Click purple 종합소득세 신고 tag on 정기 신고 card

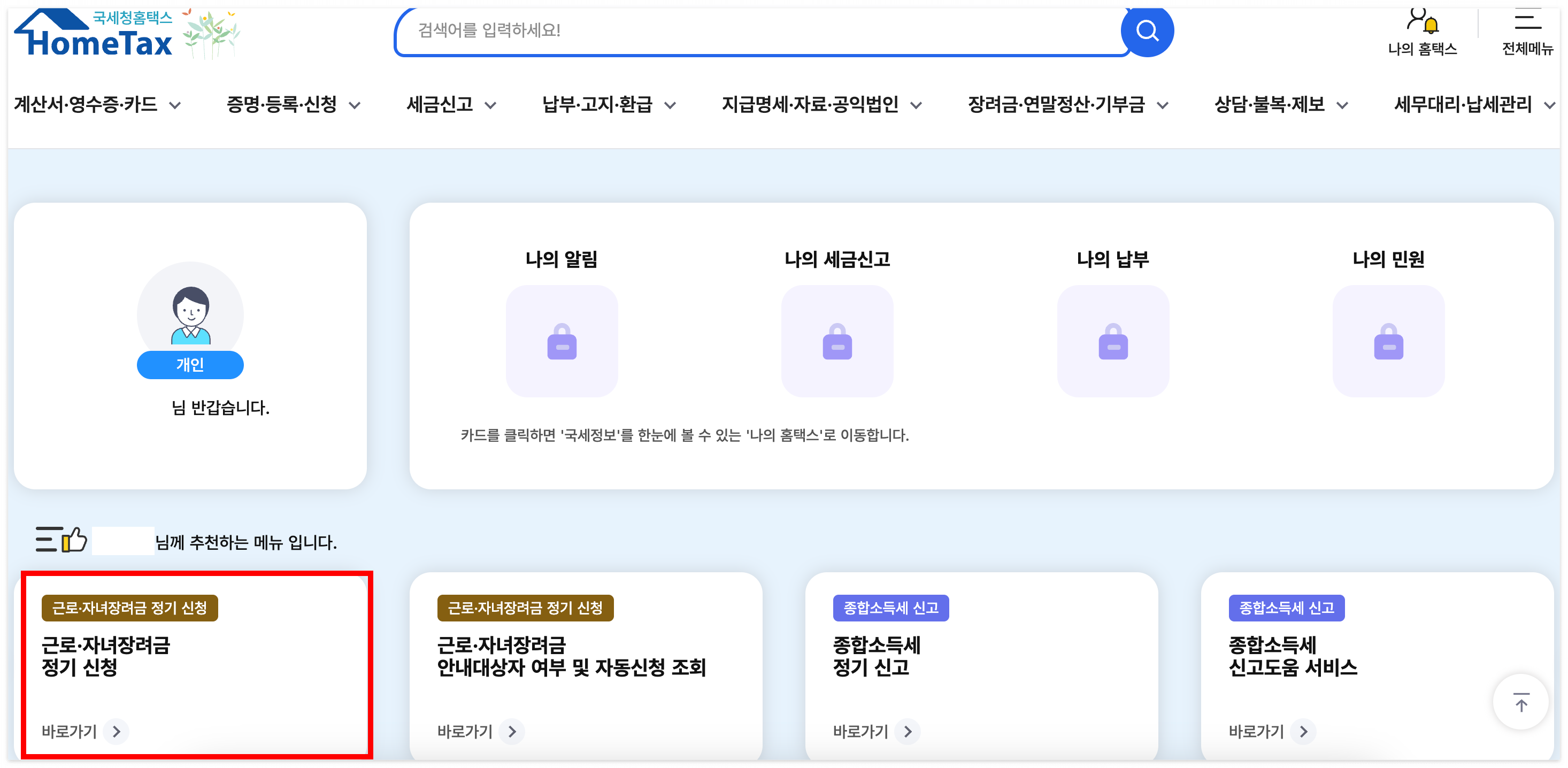point(890,608)
